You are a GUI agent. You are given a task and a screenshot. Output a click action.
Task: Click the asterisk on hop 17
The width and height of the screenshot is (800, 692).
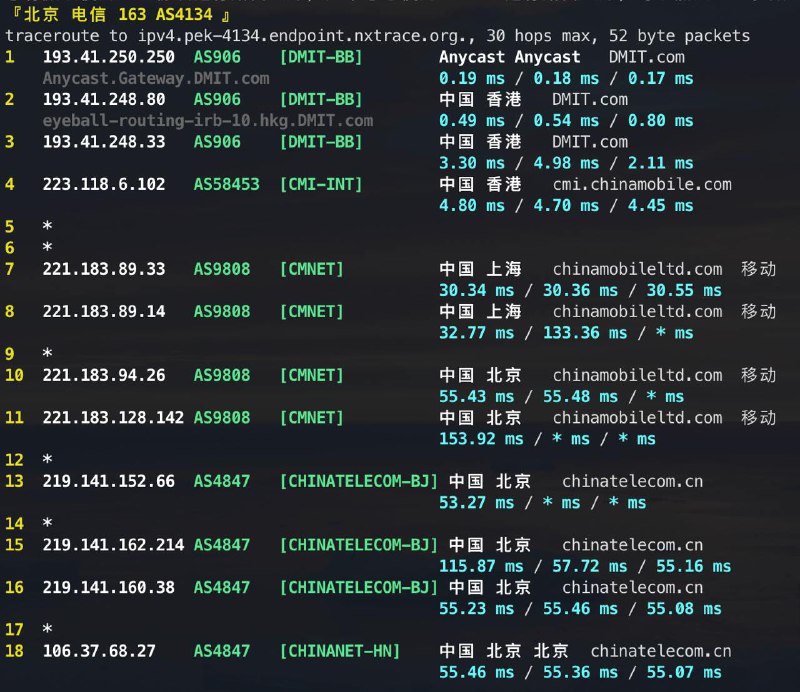point(47,629)
